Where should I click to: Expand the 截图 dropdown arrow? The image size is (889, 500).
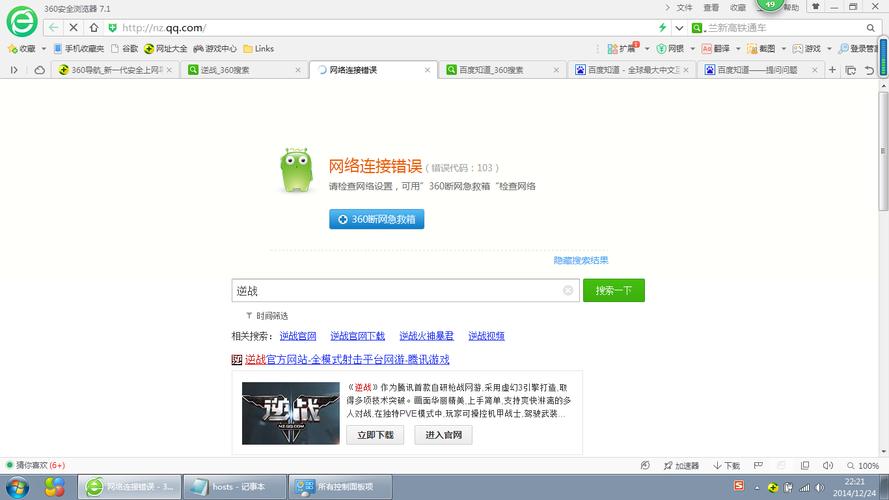click(x=784, y=49)
